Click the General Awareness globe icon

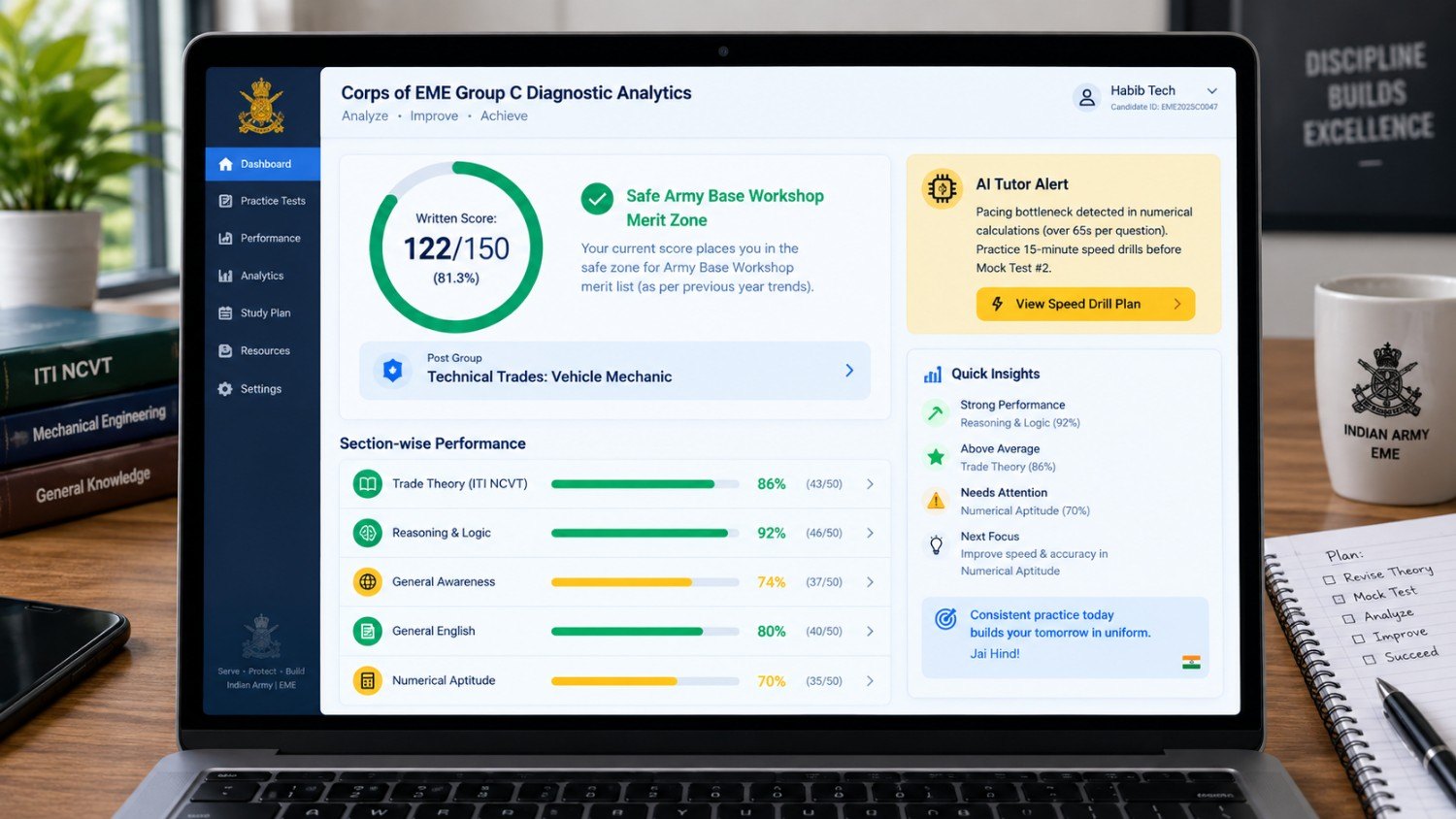pos(367,582)
